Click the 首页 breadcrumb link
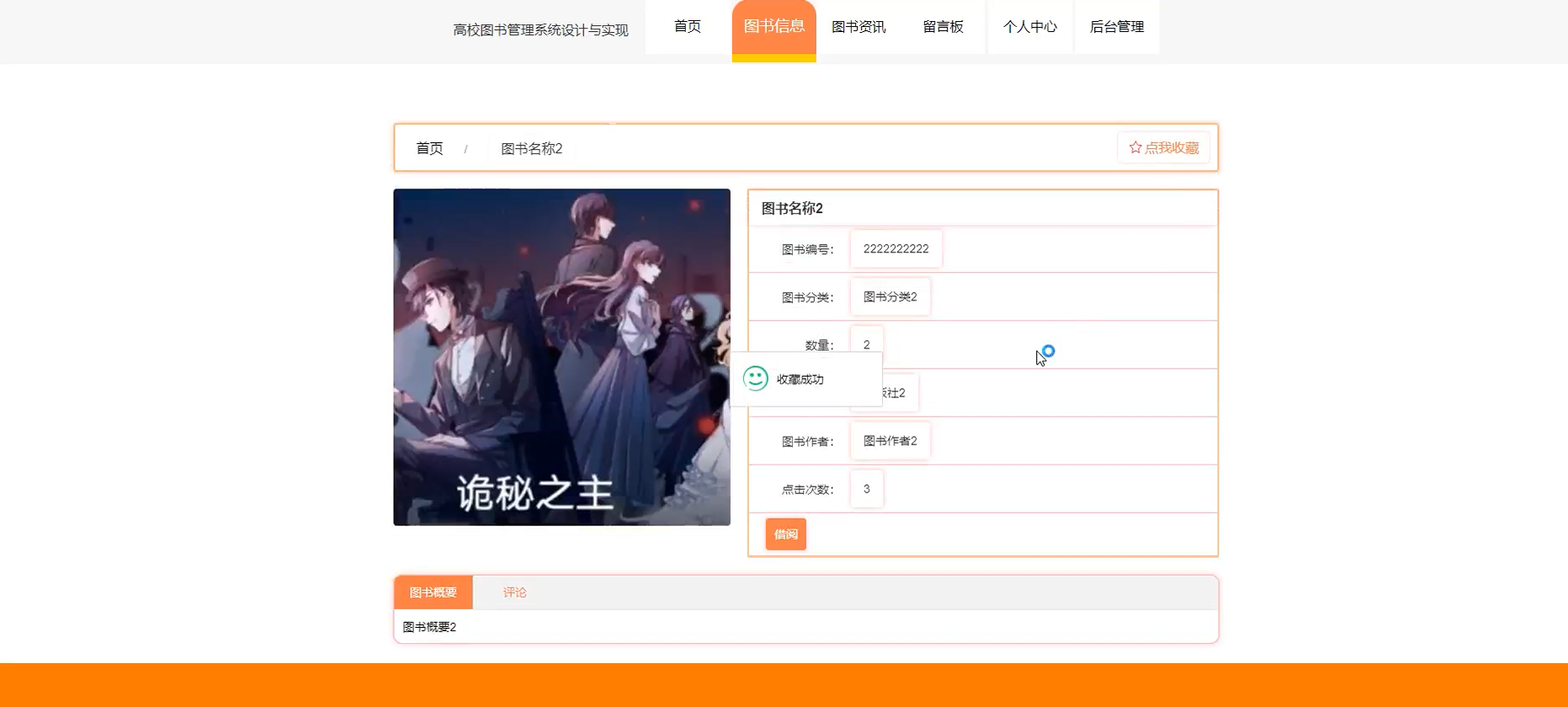1568x707 pixels. pyautogui.click(x=429, y=148)
